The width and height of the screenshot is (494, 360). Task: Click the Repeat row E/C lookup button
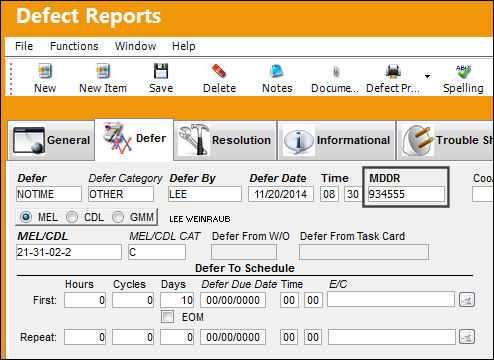[x=467, y=337]
